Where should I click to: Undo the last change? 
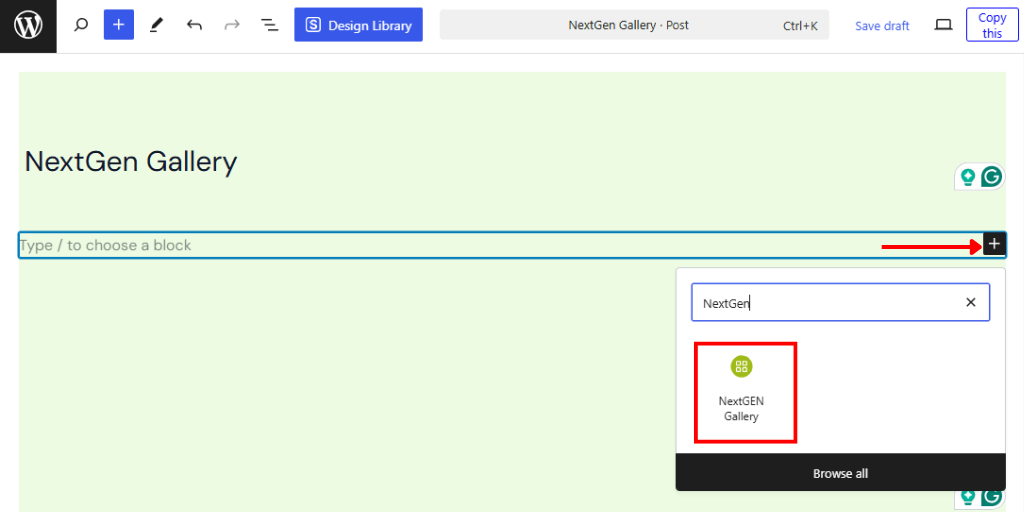(x=194, y=25)
